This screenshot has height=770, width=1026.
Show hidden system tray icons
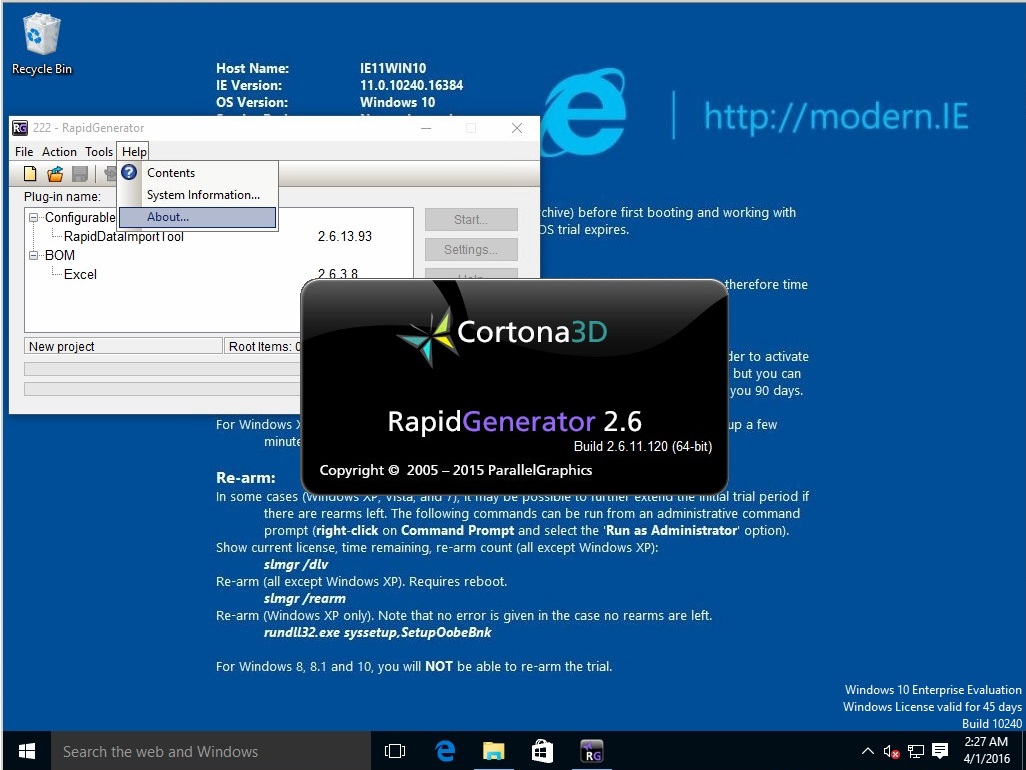tap(868, 751)
